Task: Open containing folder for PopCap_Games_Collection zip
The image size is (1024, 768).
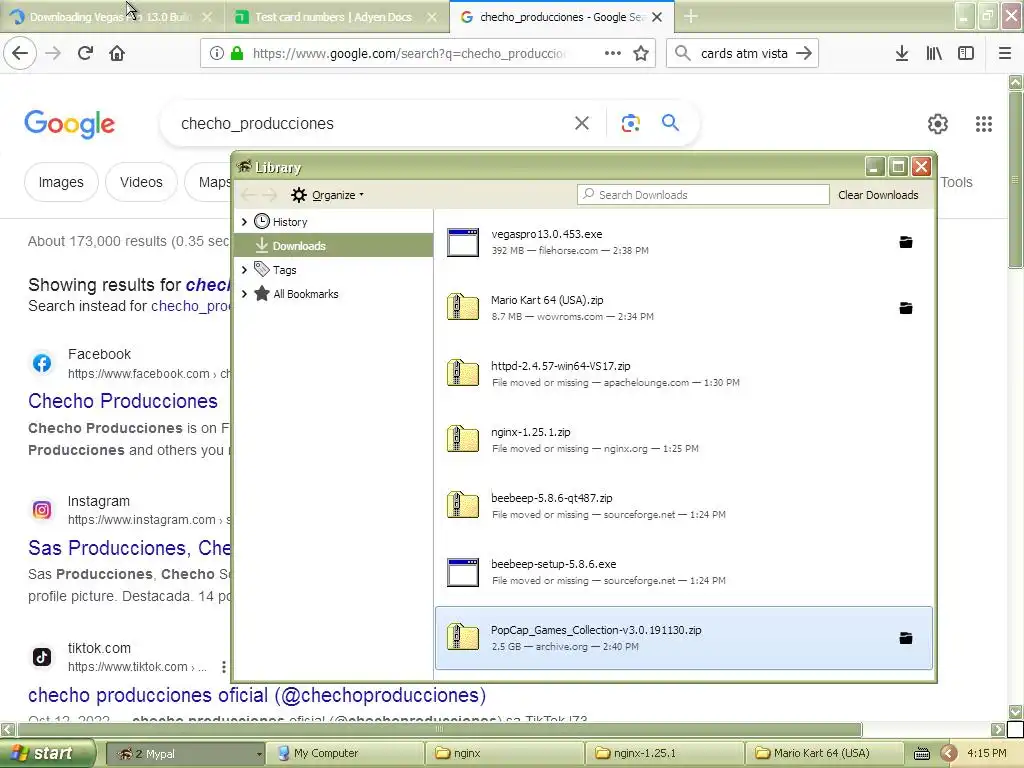Action: coord(906,638)
